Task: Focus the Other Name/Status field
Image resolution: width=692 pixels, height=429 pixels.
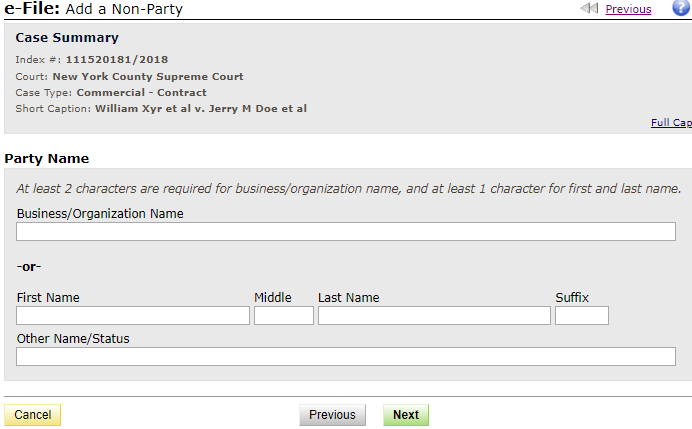Action: pos(346,357)
